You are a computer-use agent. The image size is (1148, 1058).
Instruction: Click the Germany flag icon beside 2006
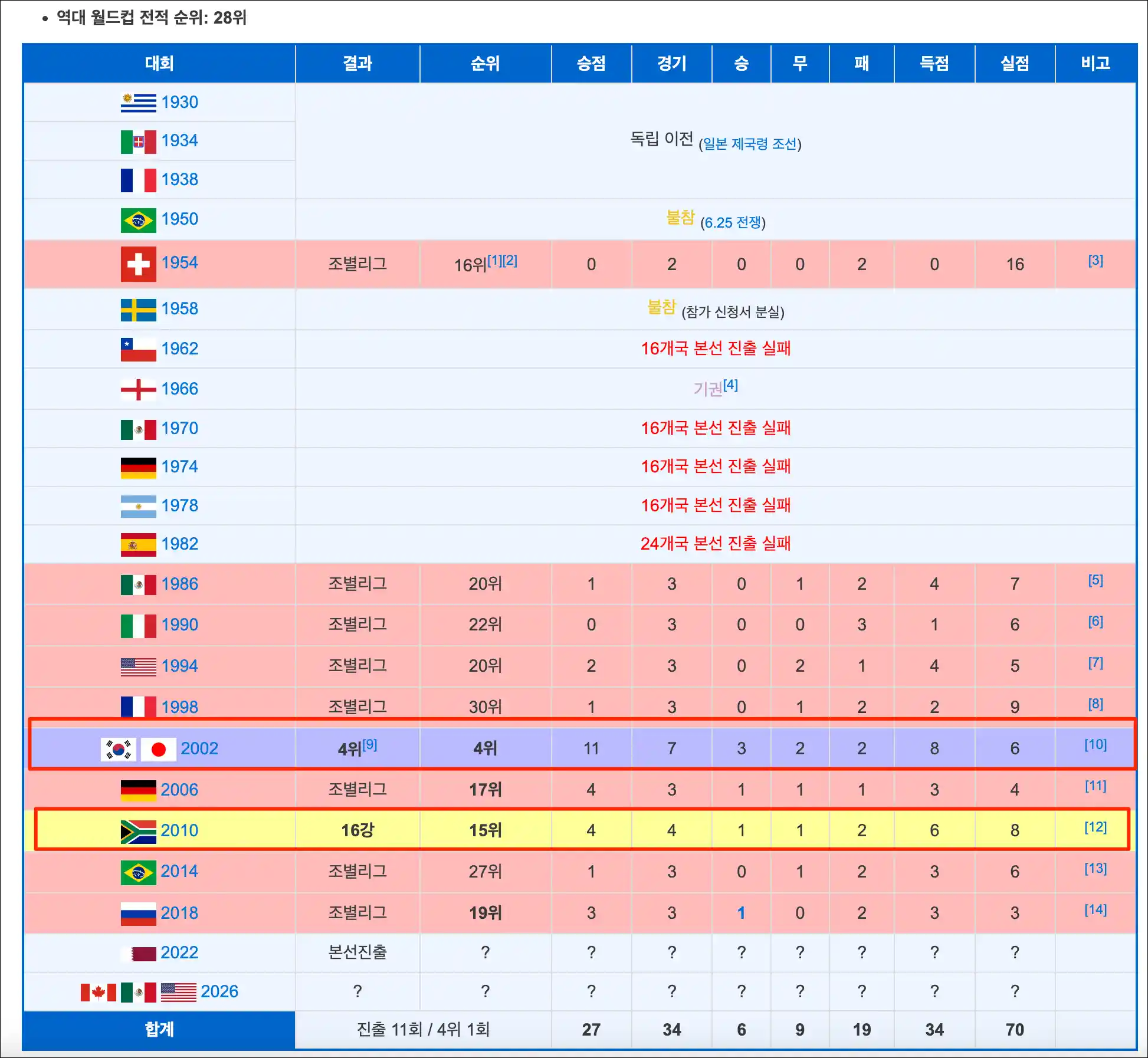click(x=138, y=790)
